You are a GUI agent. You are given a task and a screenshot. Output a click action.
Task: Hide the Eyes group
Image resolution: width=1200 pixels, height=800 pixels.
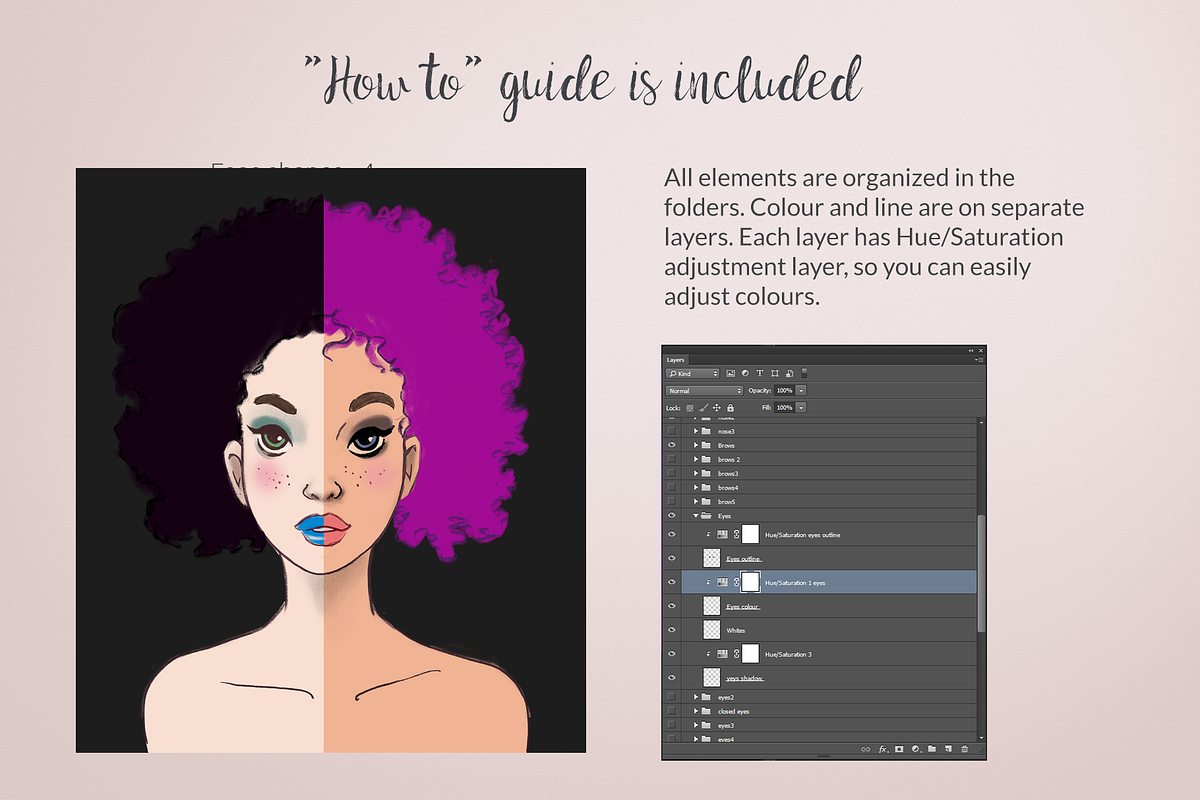tap(671, 515)
